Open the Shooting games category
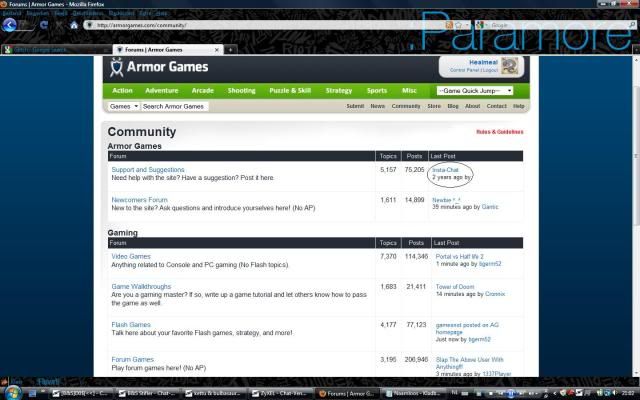 click(241, 91)
